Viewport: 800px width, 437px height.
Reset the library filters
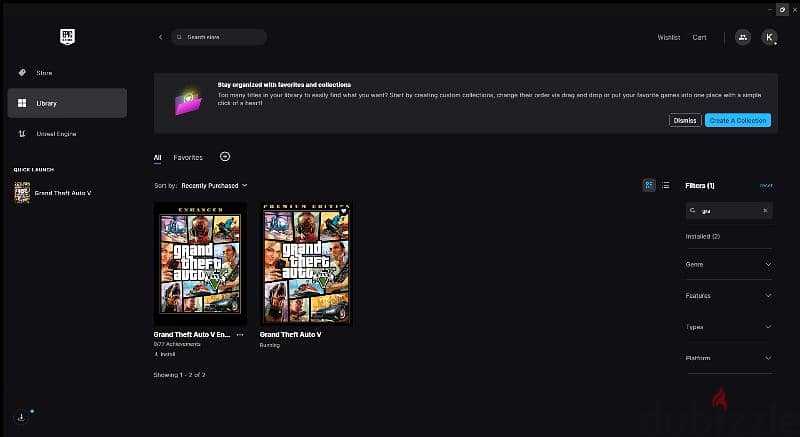pyautogui.click(x=766, y=186)
